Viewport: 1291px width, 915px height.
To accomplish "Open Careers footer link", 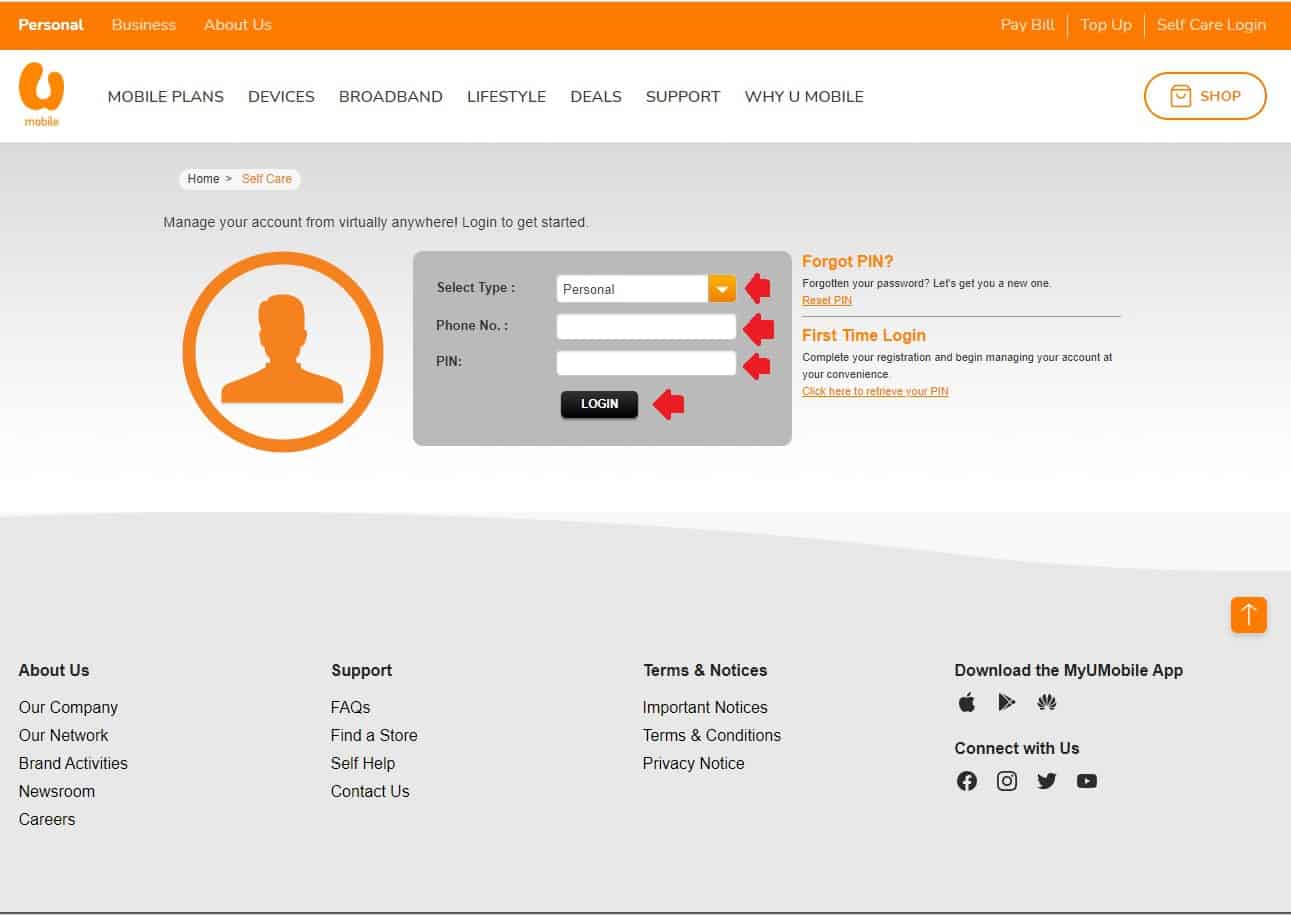I will point(47,819).
